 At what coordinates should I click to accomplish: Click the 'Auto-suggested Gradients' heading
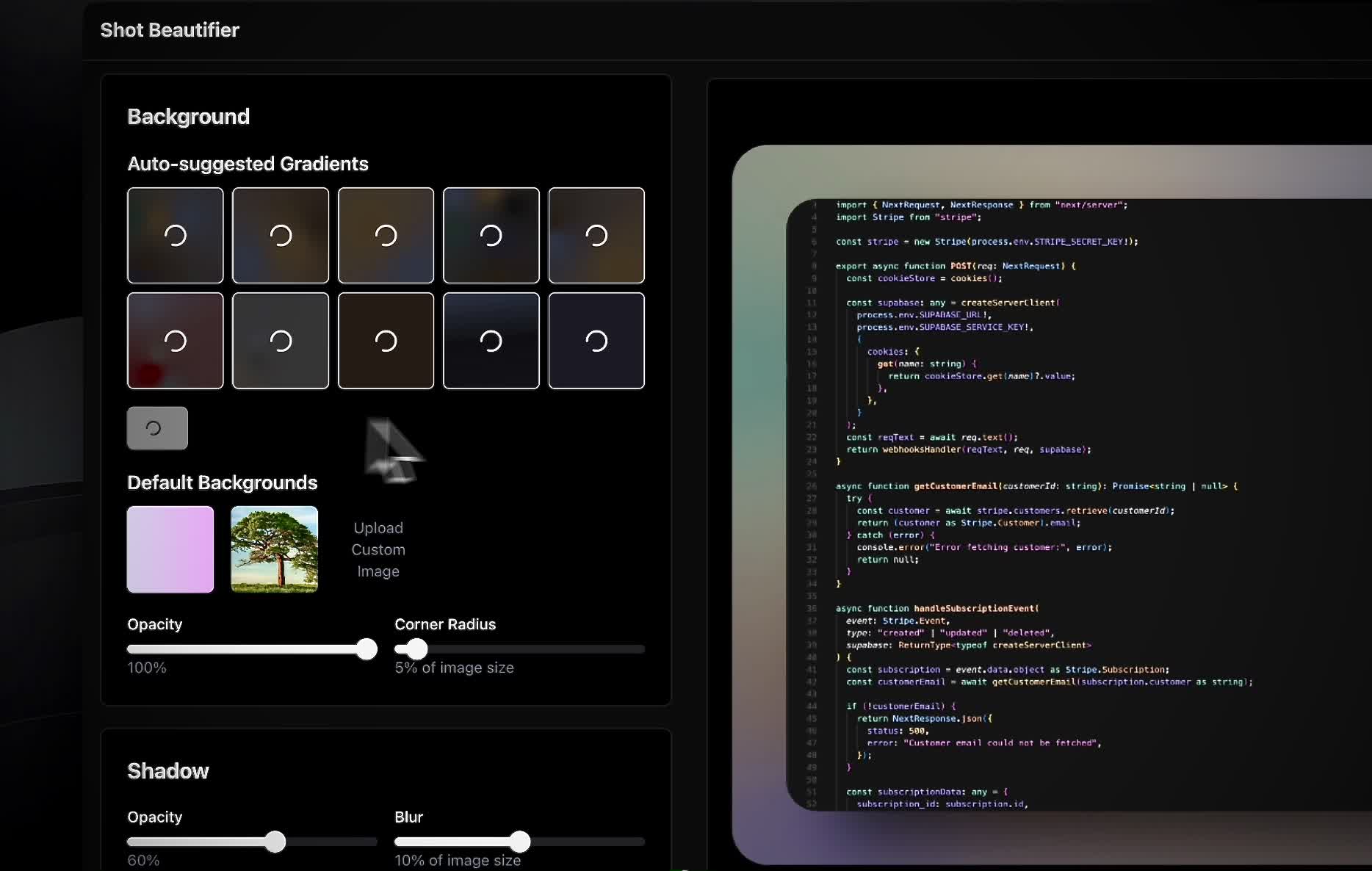pos(248,164)
